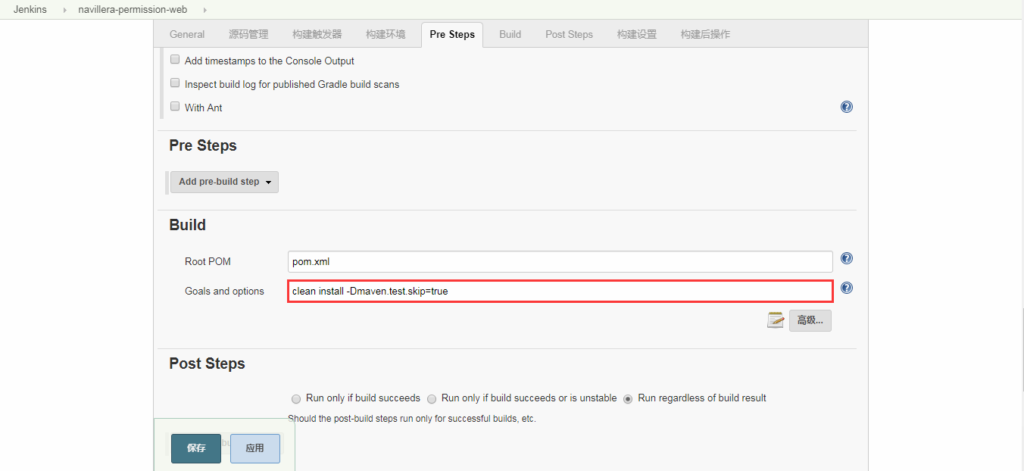Switch to the General tab
The height and width of the screenshot is (471, 1024).
[187, 34]
